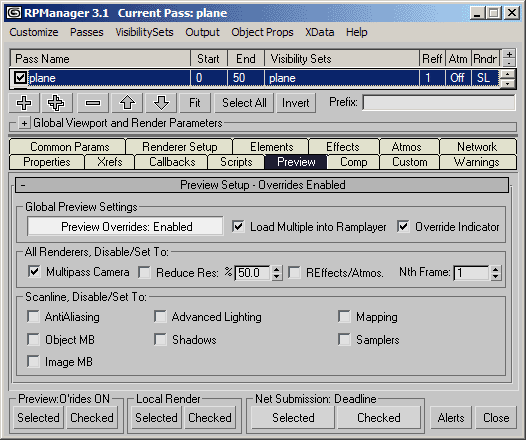This screenshot has width=526, height=440.
Task: Click the Select All button
Action: pyautogui.click(x=244, y=103)
